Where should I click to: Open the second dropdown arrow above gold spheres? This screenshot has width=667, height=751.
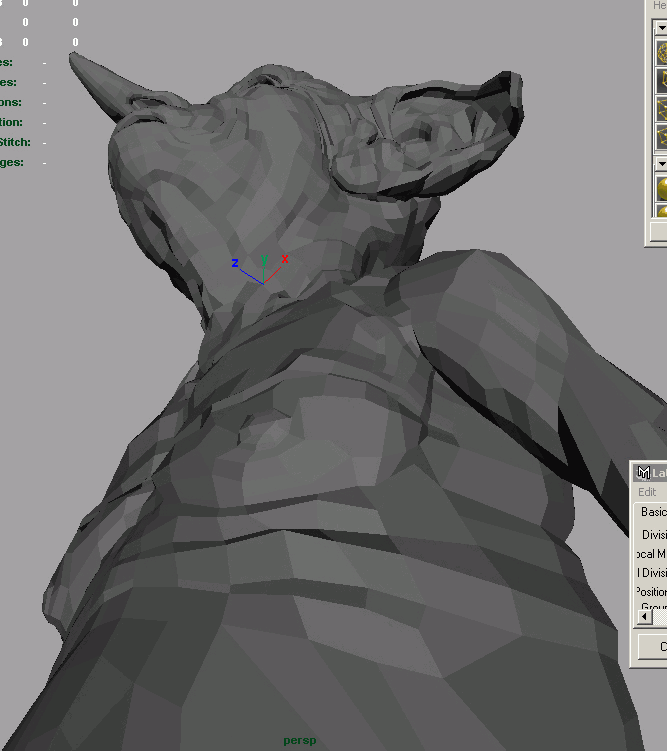coord(661,163)
